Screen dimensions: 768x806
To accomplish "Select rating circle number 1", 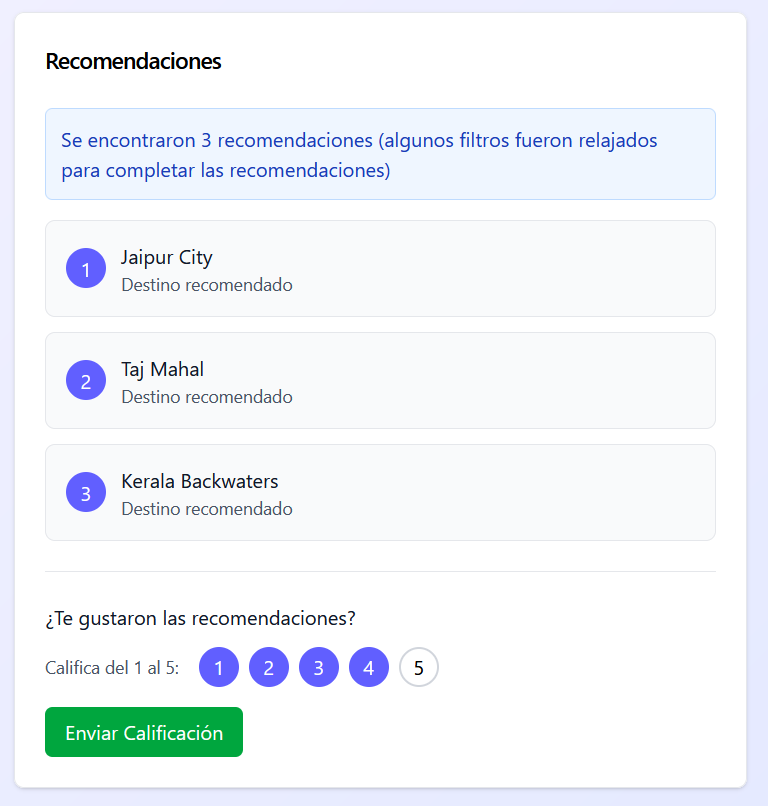I will pyautogui.click(x=219, y=667).
